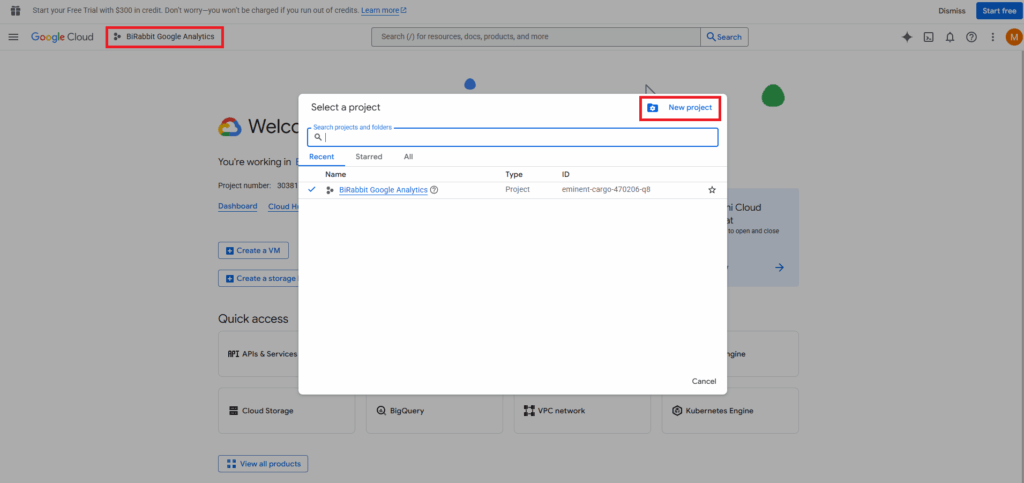The width and height of the screenshot is (1024, 483).
Task: Follow the Learn more link in banner
Action: tap(384, 10)
